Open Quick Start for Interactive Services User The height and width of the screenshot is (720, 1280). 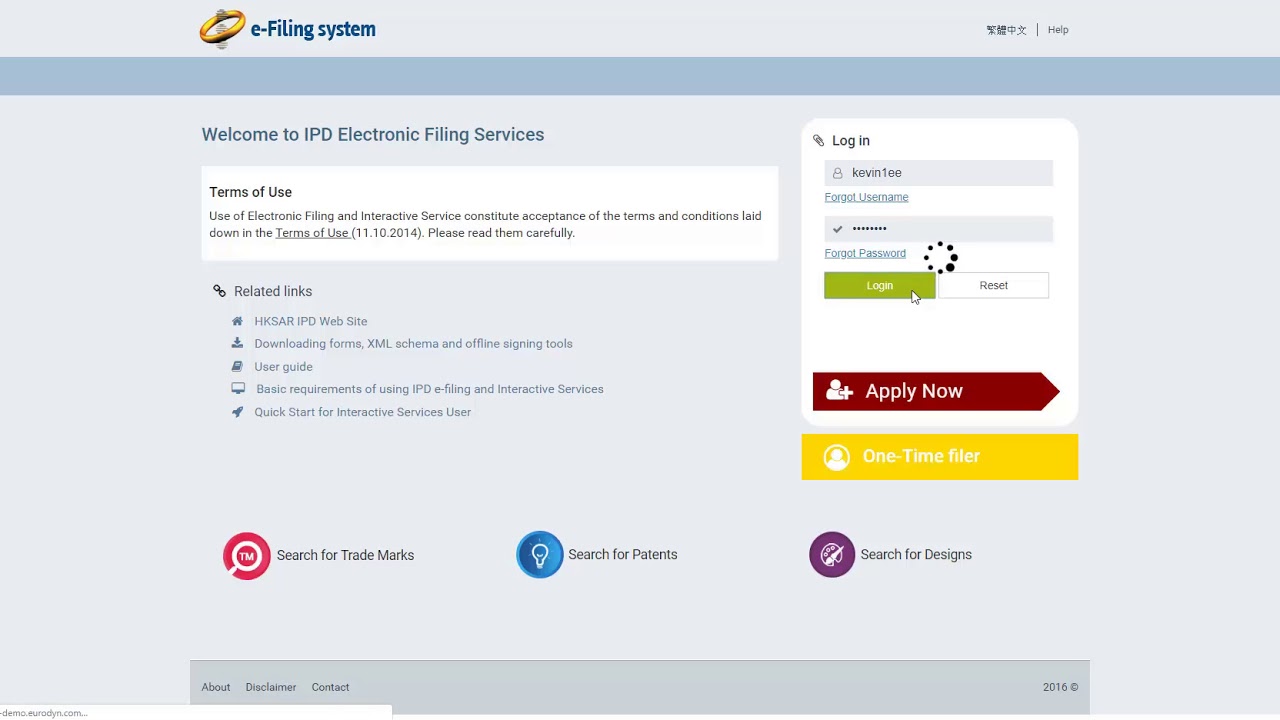362,412
